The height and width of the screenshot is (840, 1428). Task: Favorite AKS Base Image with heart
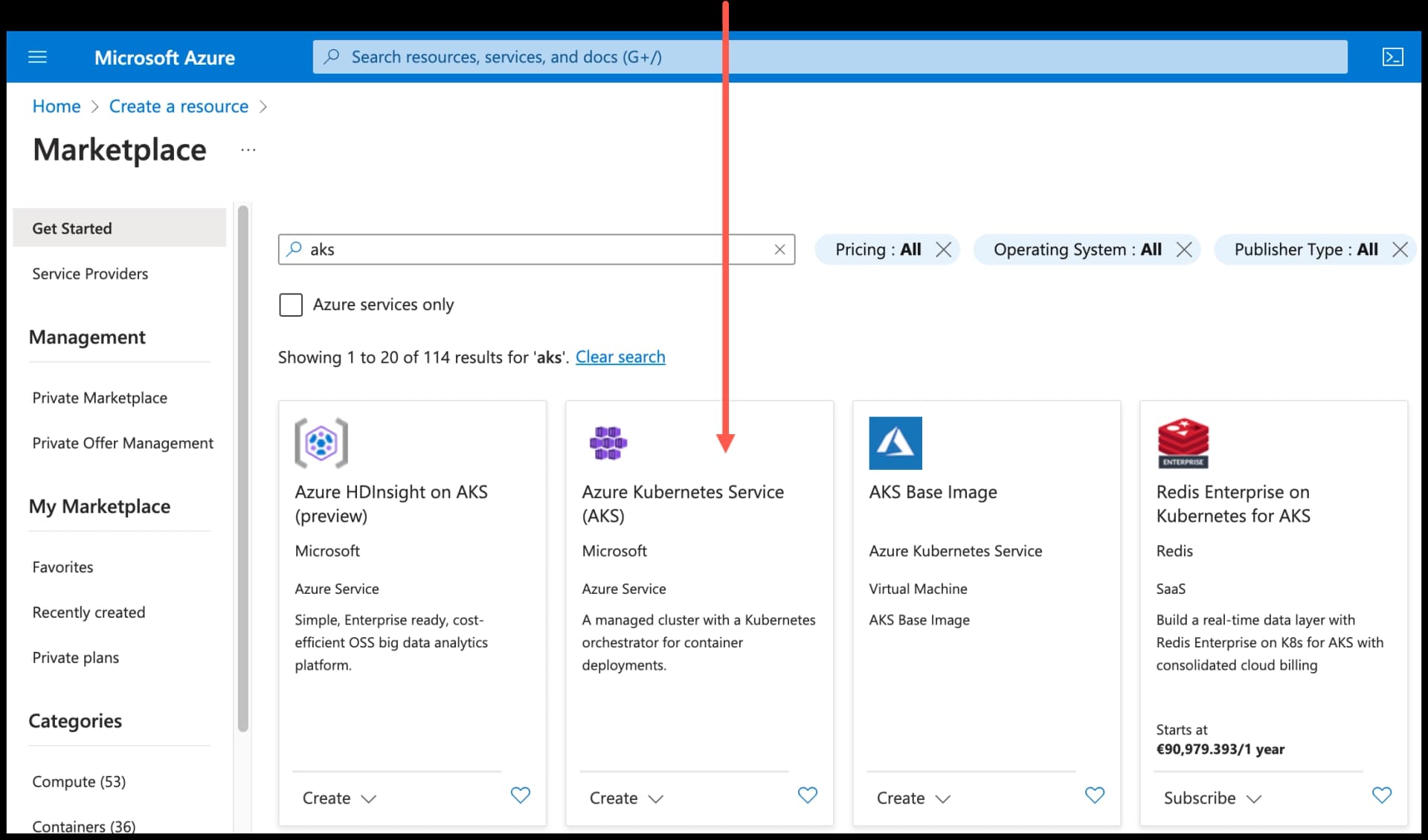point(1095,795)
